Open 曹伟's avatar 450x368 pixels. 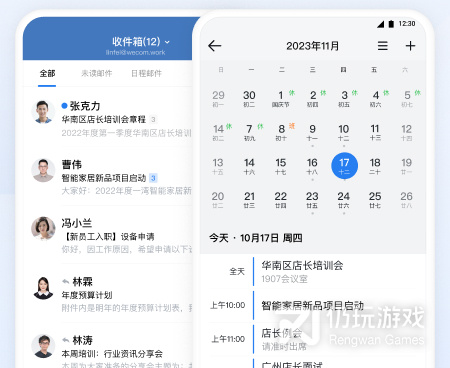(43, 170)
